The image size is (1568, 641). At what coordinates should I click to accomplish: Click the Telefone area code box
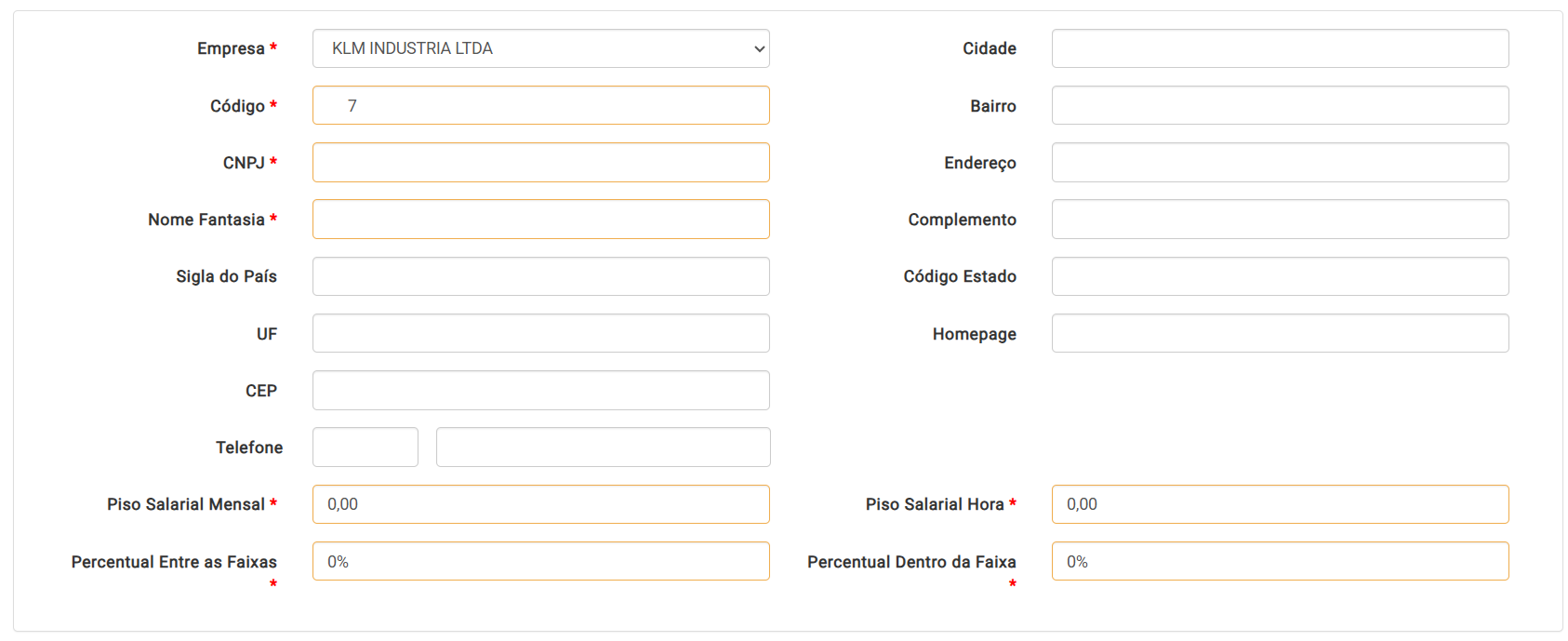[x=365, y=447]
